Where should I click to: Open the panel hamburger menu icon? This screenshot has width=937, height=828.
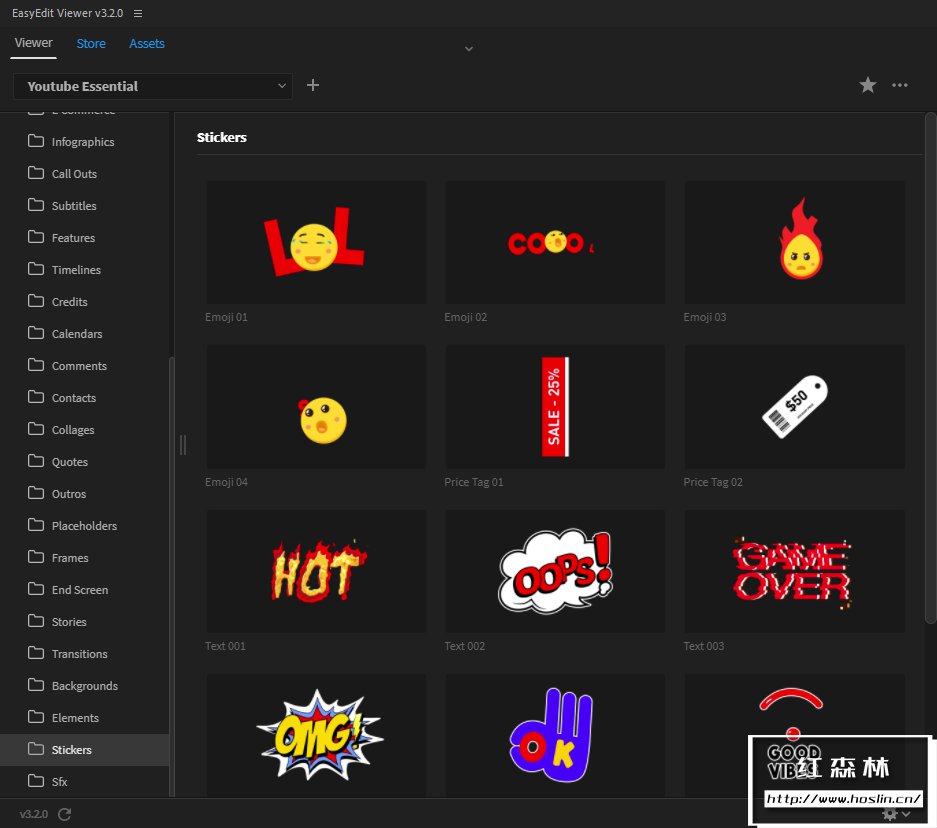[138, 13]
